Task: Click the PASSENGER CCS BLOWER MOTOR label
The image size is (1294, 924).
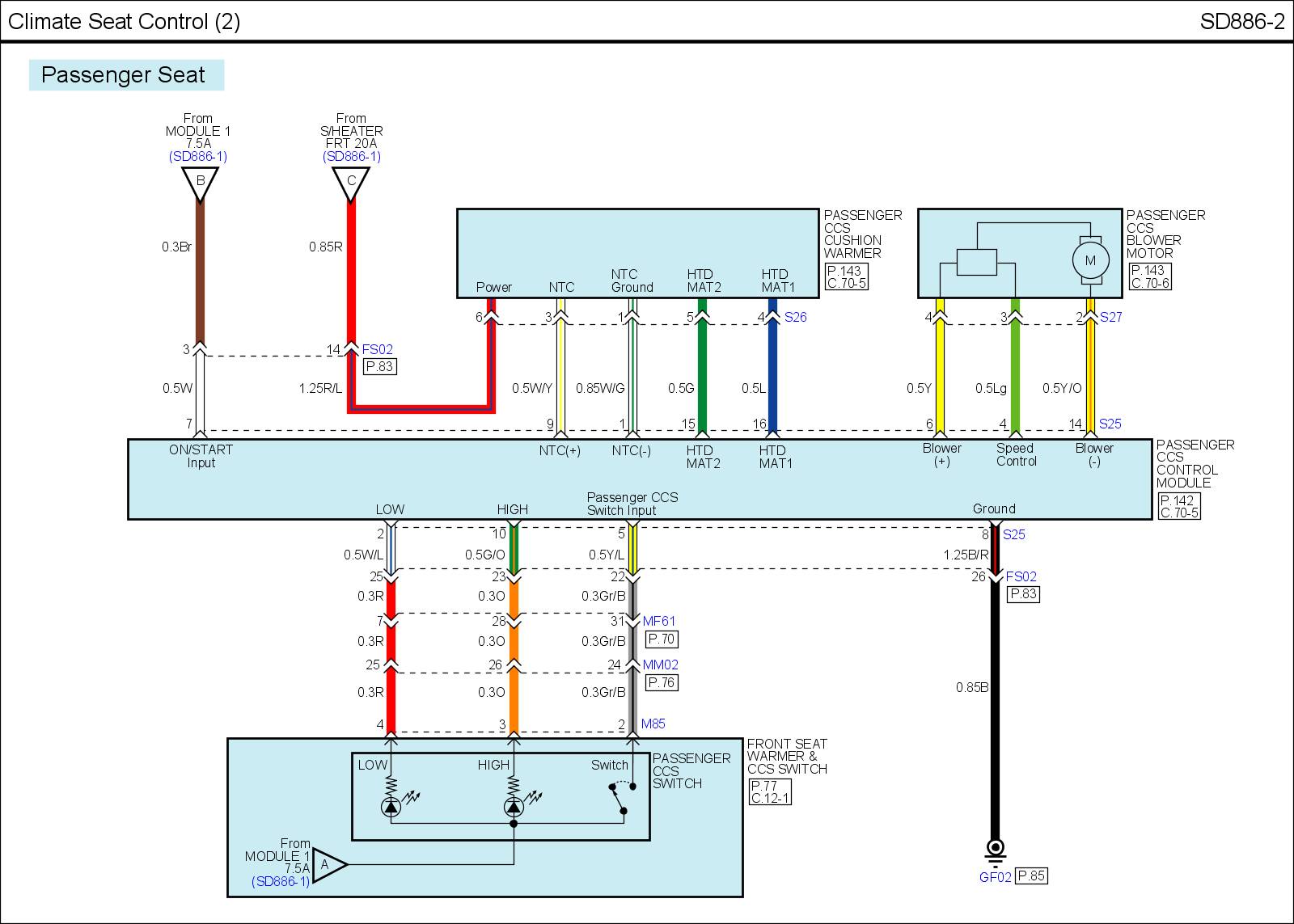Action: (x=1166, y=234)
